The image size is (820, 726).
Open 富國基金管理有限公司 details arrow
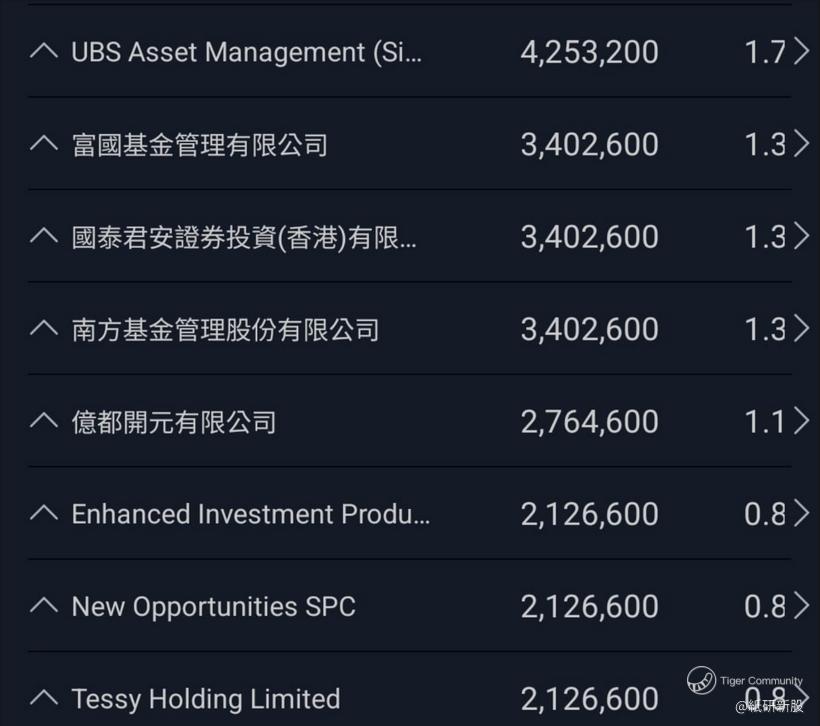801,143
